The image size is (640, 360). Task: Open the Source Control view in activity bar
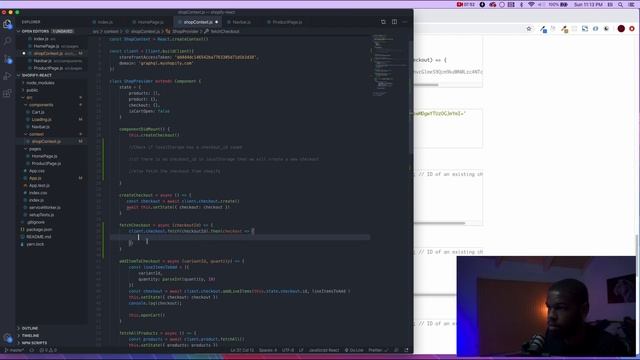pos(7,59)
